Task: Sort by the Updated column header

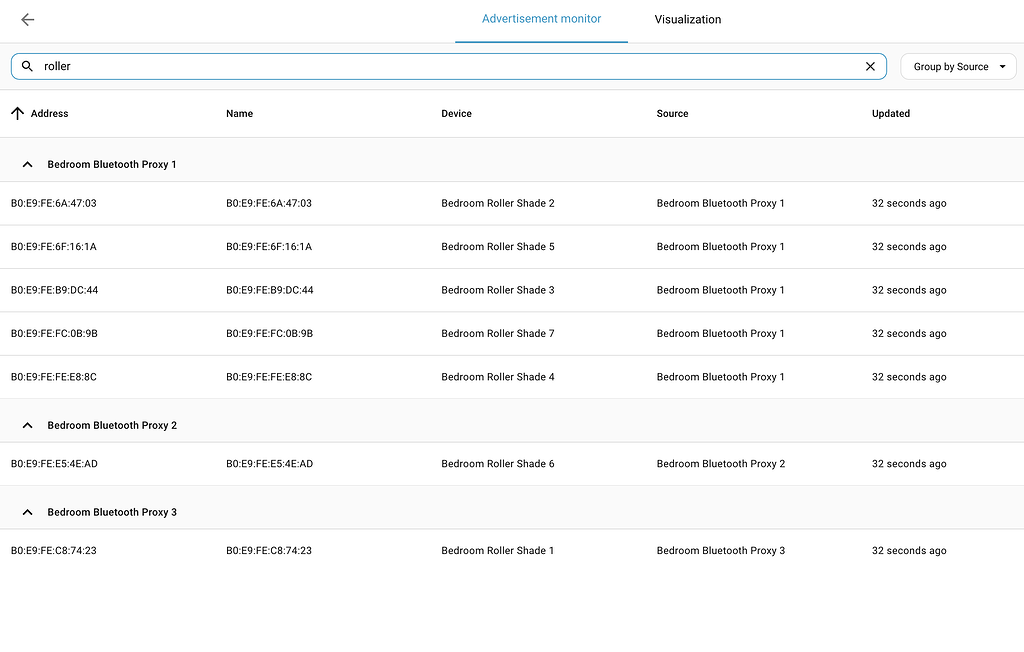Action: (x=891, y=114)
